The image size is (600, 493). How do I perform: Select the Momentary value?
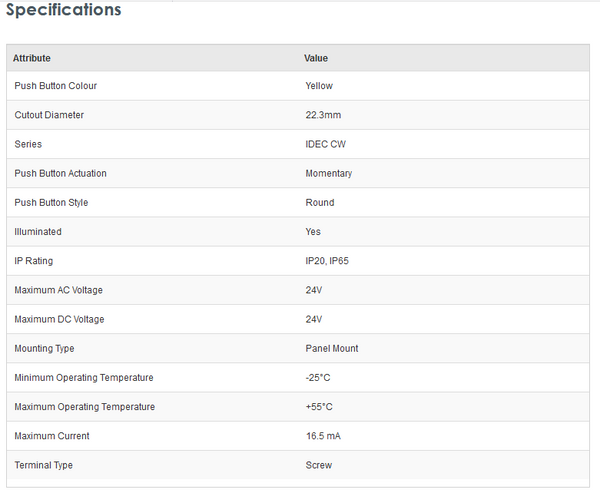coord(328,173)
